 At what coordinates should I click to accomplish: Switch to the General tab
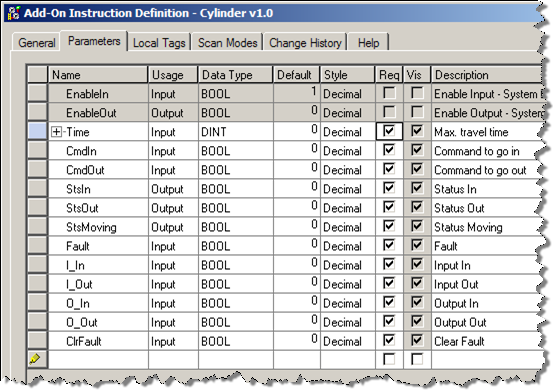[x=36, y=43]
